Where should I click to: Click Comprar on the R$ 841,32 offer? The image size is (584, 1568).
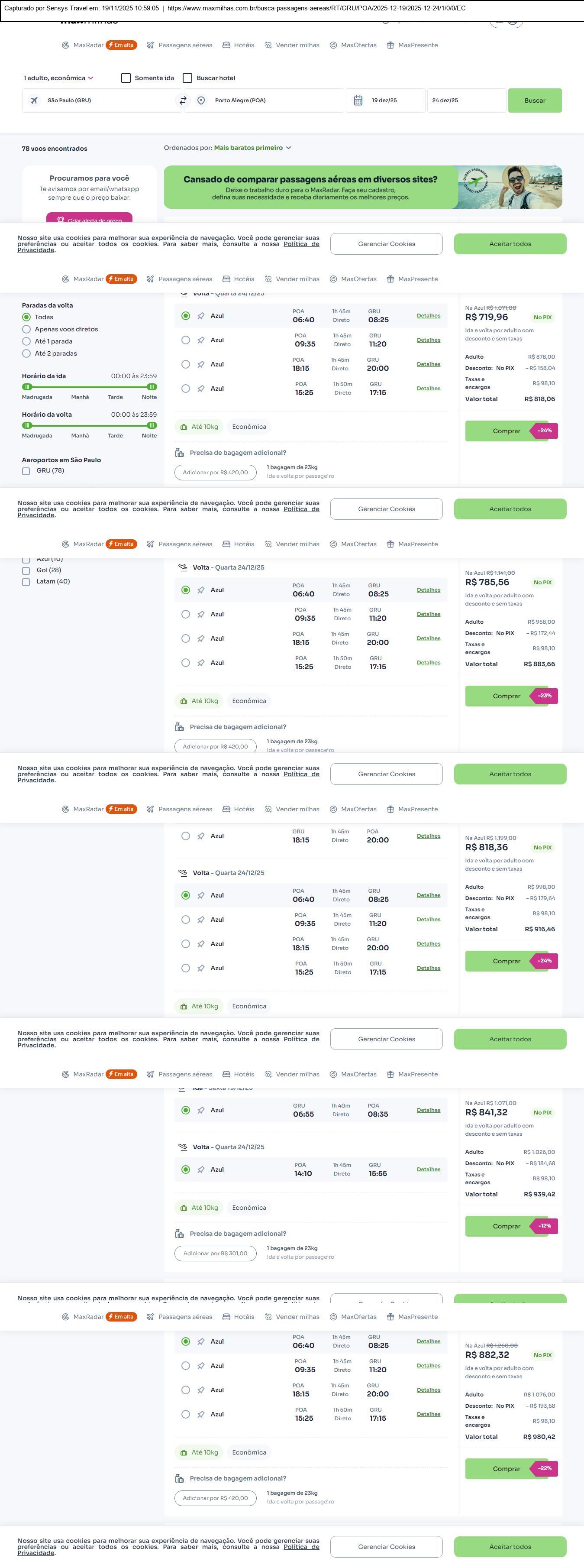point(506,1226)
